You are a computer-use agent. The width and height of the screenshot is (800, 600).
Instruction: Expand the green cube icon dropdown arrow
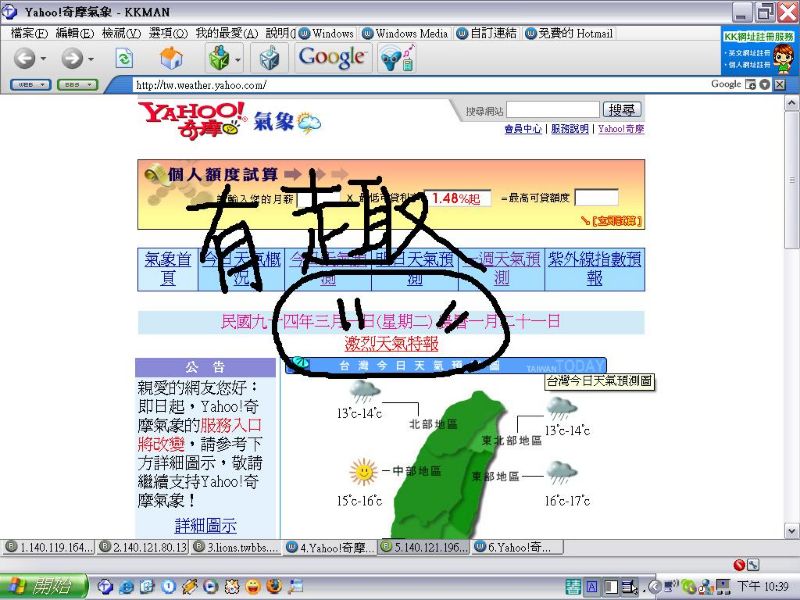point(238,59)
